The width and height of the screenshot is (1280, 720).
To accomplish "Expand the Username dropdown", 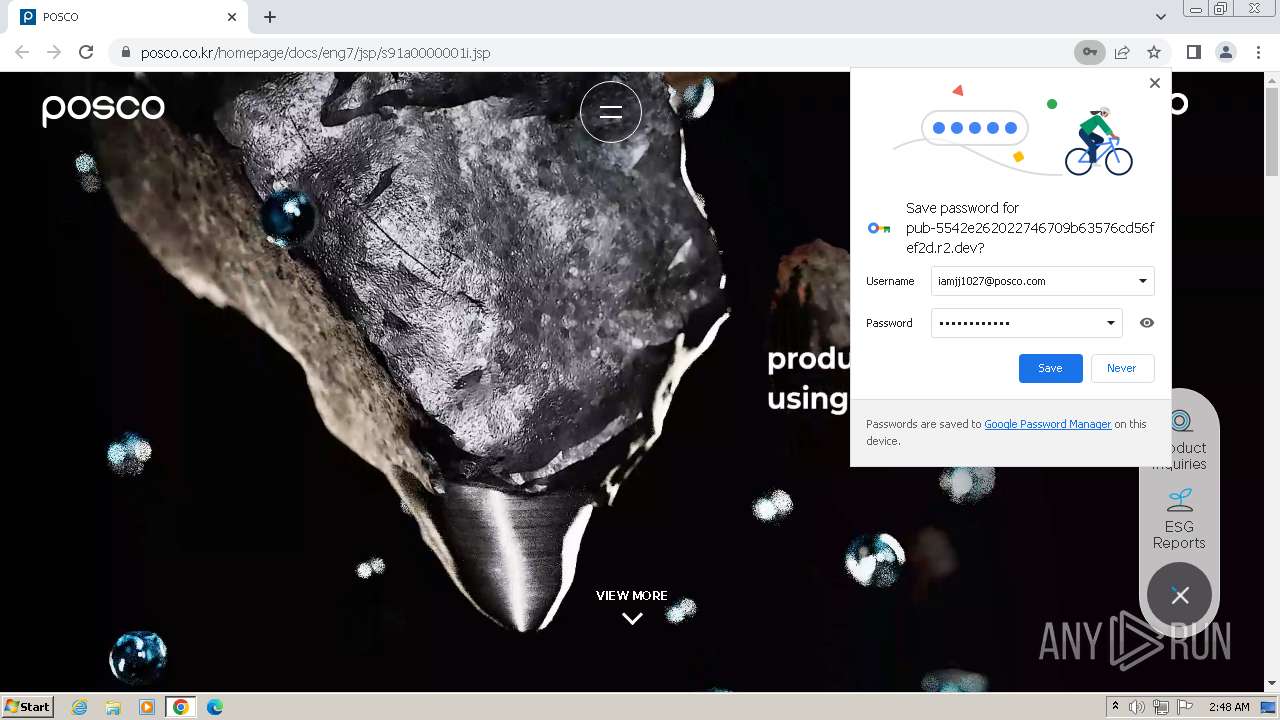I will click(1143, 281).
